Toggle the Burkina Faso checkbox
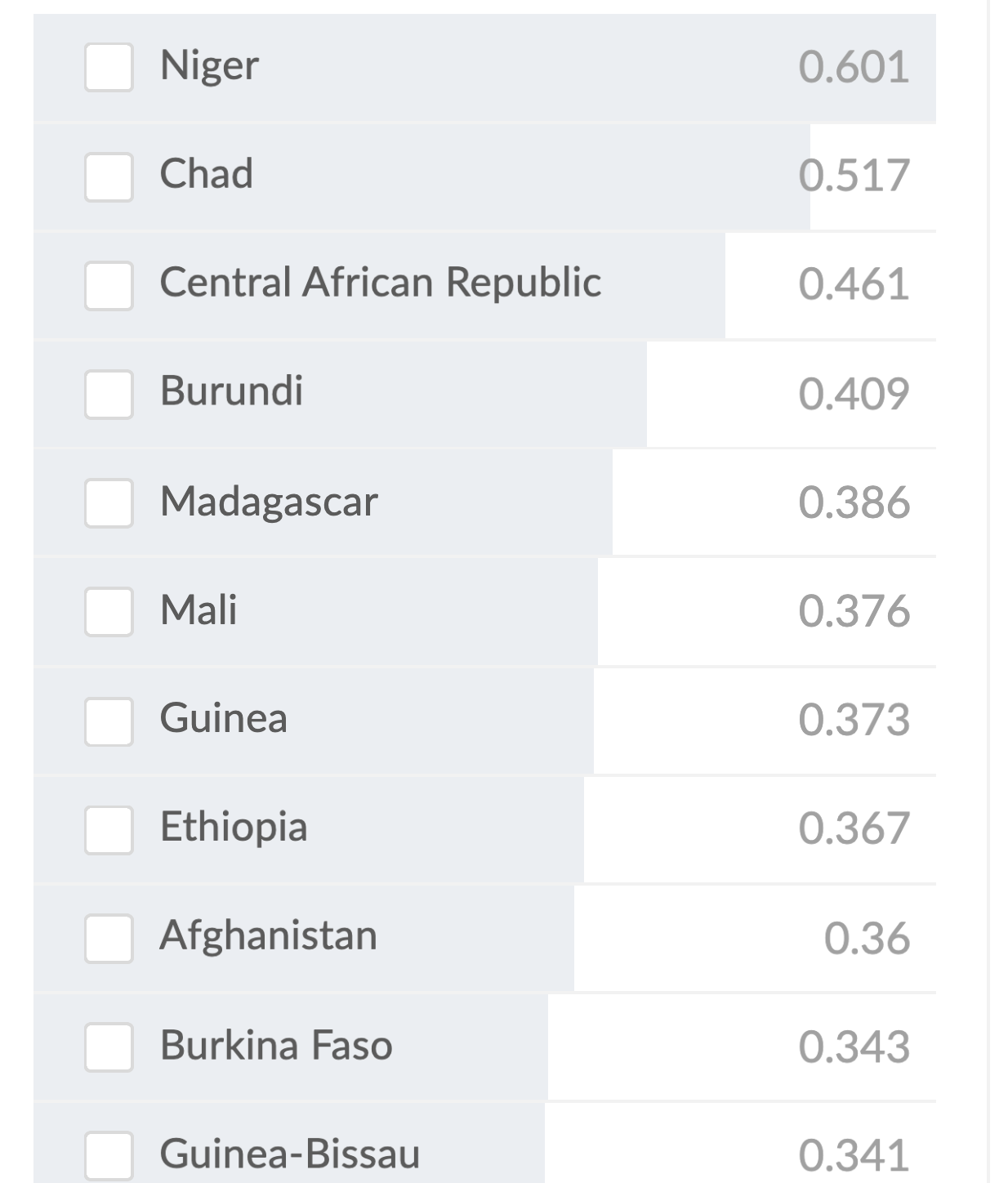 [109, 1047]
